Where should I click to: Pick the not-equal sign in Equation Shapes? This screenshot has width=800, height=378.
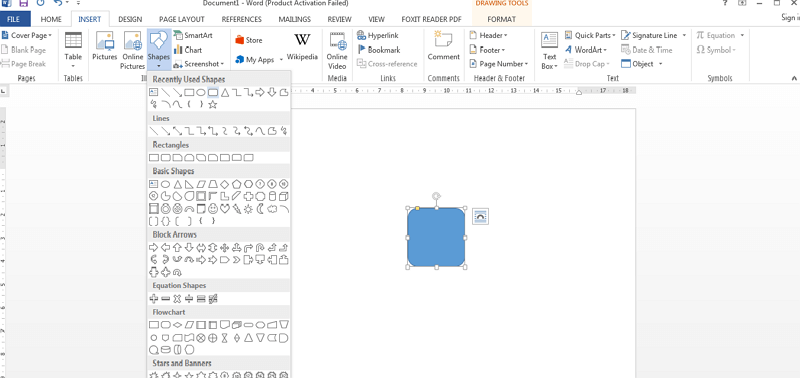pyautogui.click(x=213, y=299)
